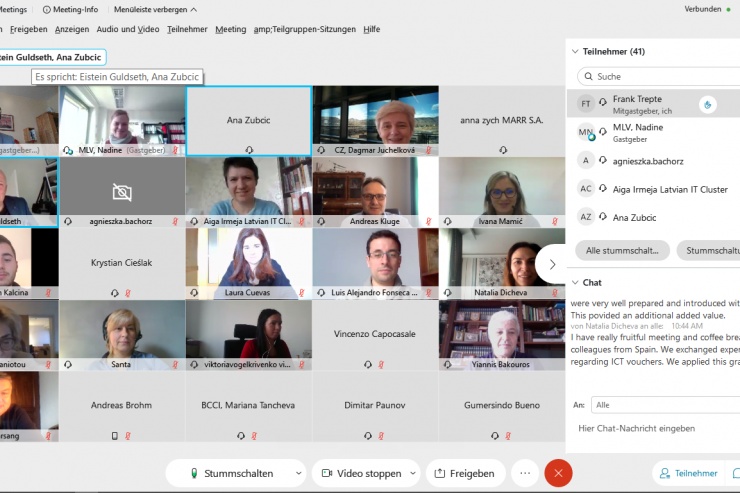Screen dimensions: 740x493
Task: Click headset icon on Krystian Cieślak tile
Action: pyautogui.click(x=114, y=293)
